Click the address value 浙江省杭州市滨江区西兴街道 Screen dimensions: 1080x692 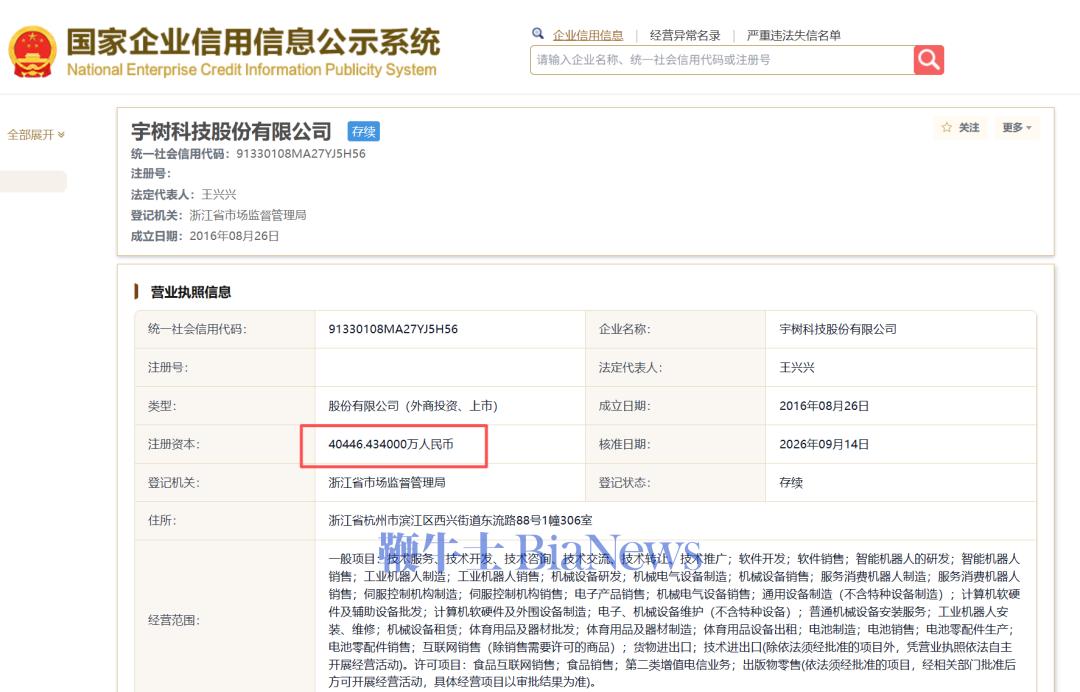pyautogui.click(x=460, y=521)
